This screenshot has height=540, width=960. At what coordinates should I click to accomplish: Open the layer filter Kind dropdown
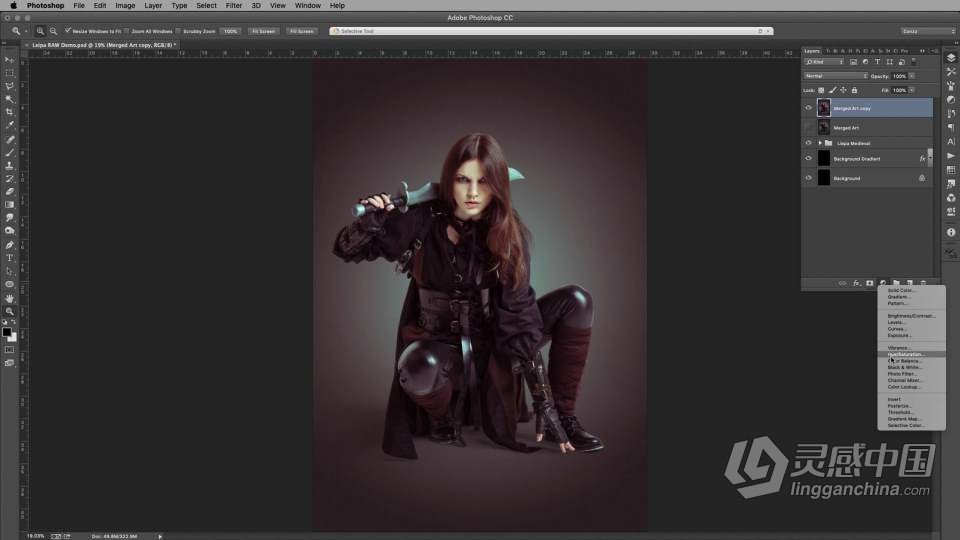824,62
